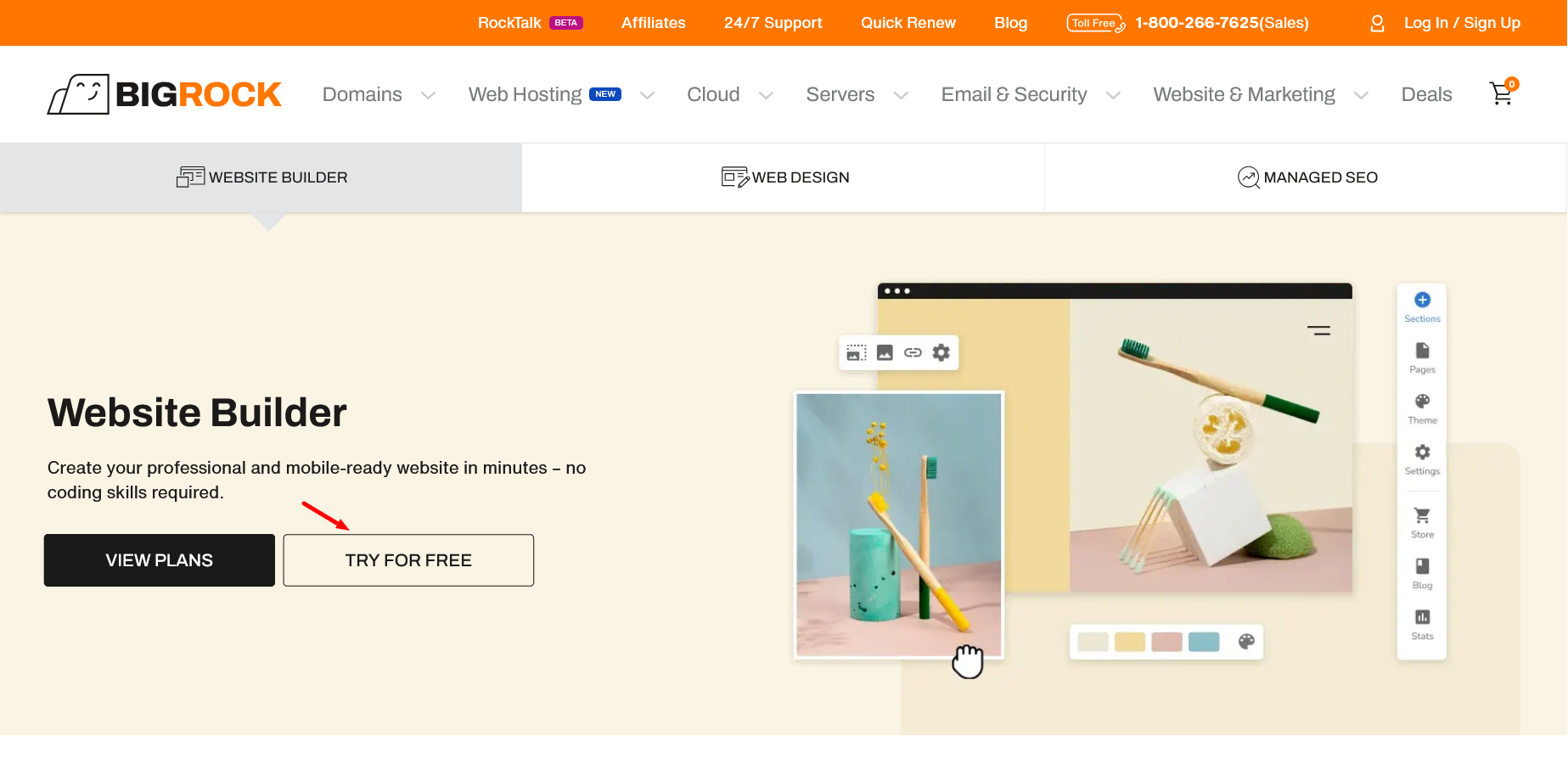The height and width of the screenshot is (770, 1568).
Task: Click the link icon in floating toolbar
Action: (x=913, y=352)
